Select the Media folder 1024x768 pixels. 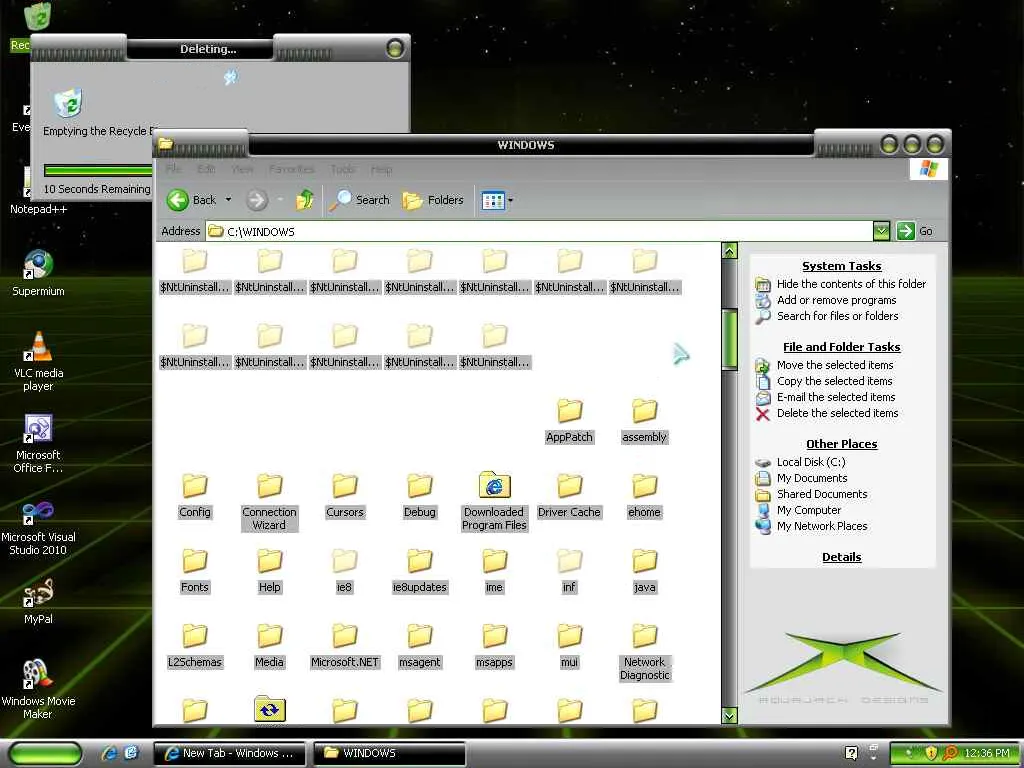(x=269, y=647)
